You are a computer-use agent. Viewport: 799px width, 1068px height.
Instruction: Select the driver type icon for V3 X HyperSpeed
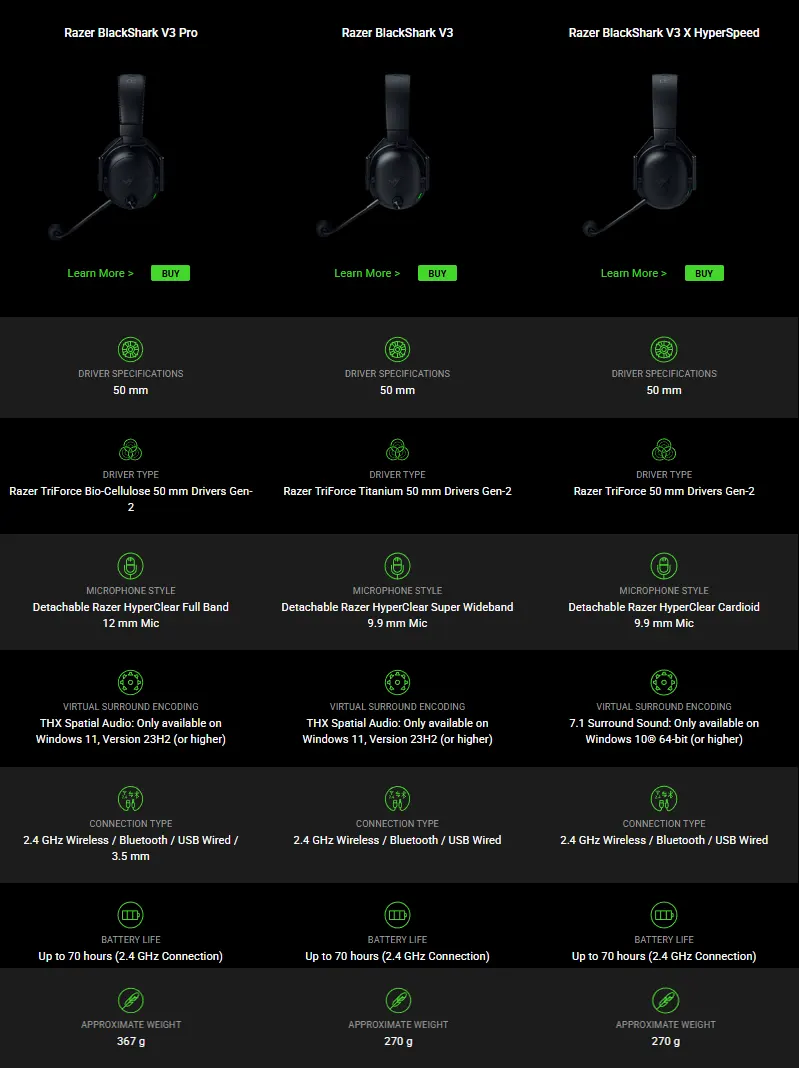[x=663, y=450]
